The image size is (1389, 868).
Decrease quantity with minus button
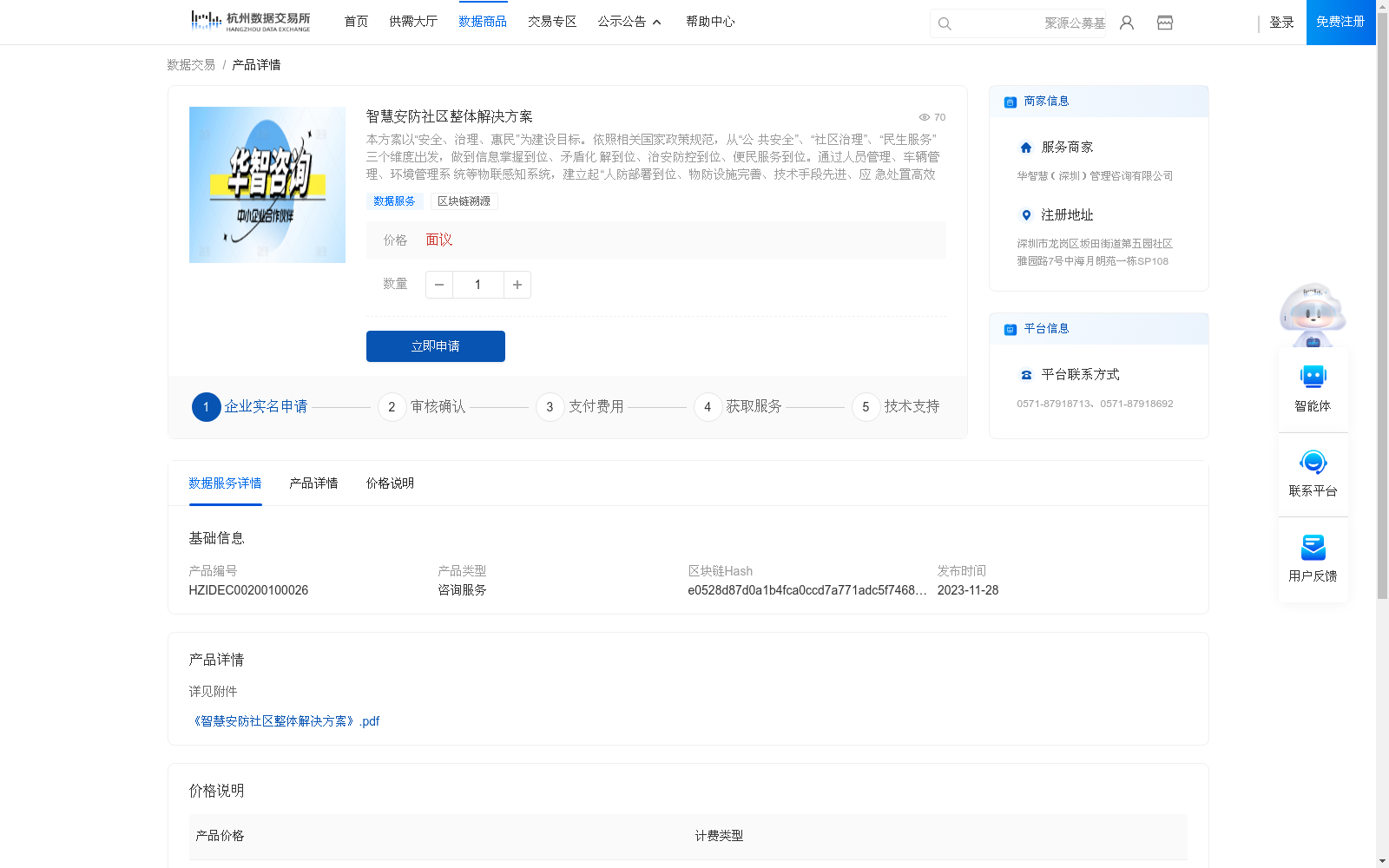439,285
